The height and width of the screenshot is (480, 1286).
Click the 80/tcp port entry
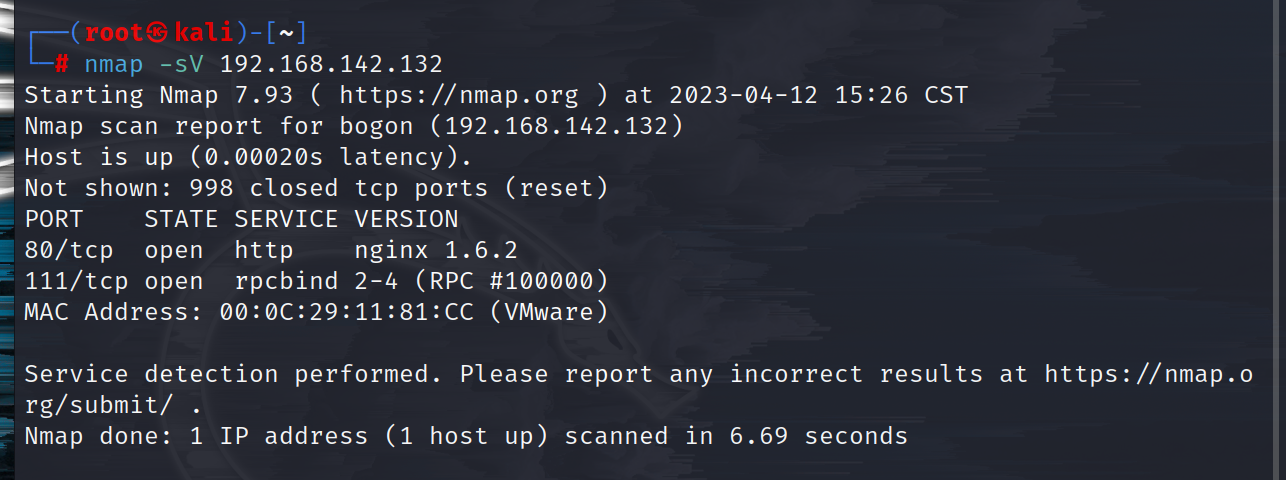[x=69, y=250]
